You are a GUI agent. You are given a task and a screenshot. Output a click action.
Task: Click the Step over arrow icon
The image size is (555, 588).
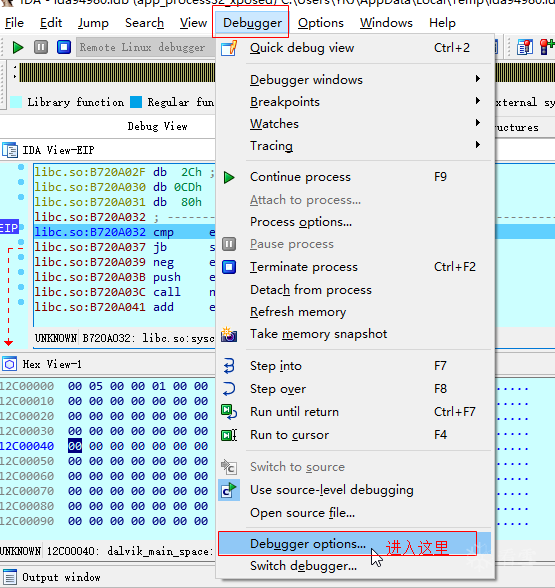(x=229, y=389)
